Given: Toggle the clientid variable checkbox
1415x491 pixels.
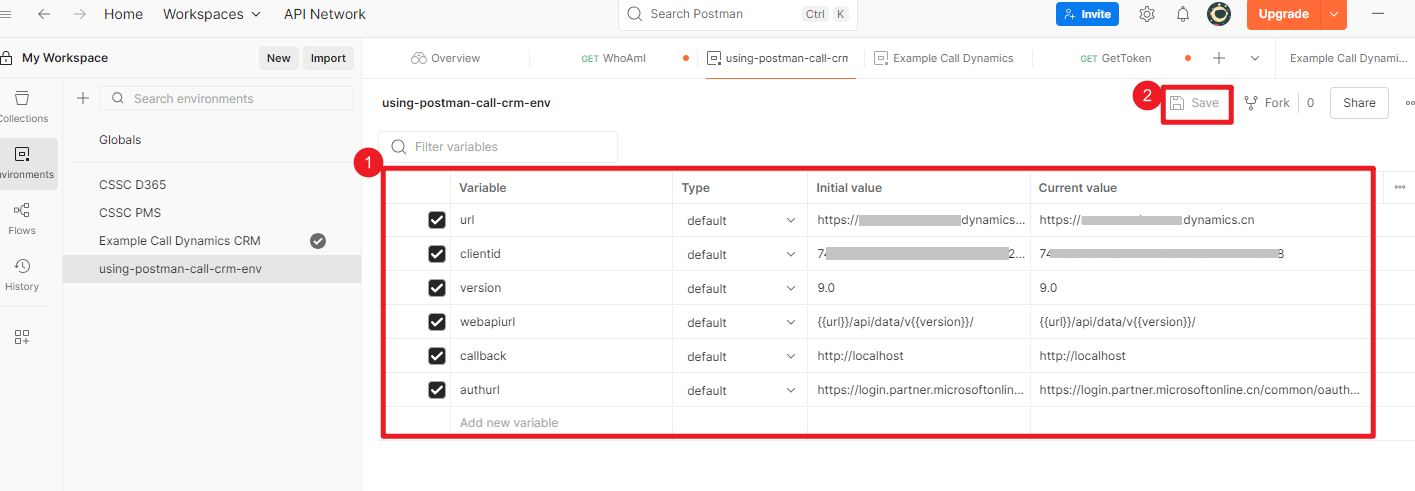Looking at the screenshot, I should pyautogui.click(x=437, y=254).
